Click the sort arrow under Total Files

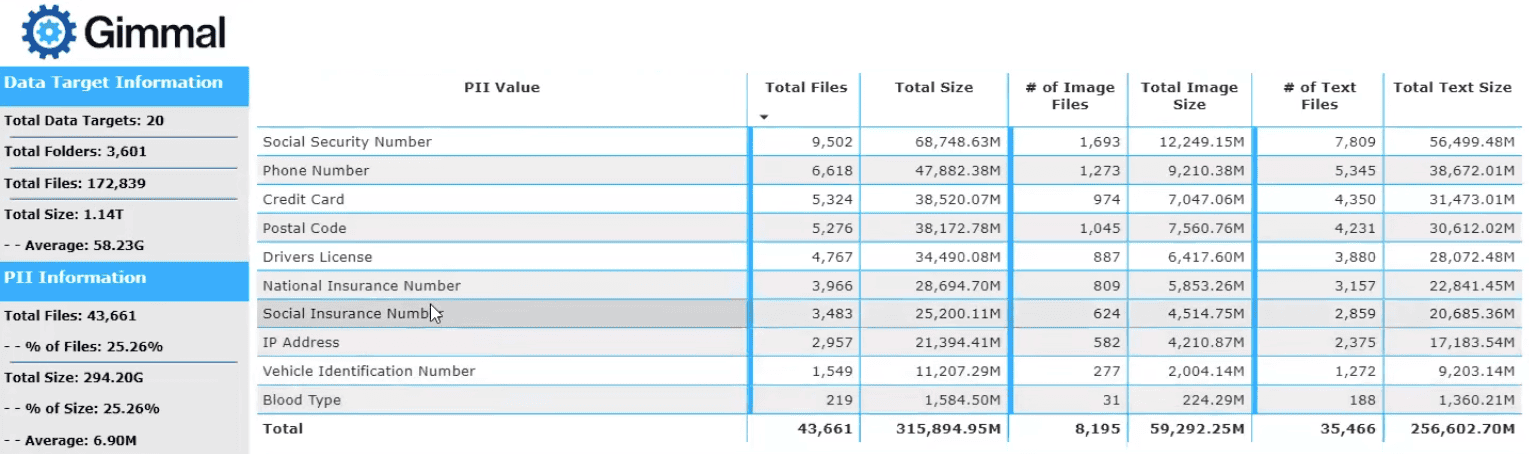764,117
